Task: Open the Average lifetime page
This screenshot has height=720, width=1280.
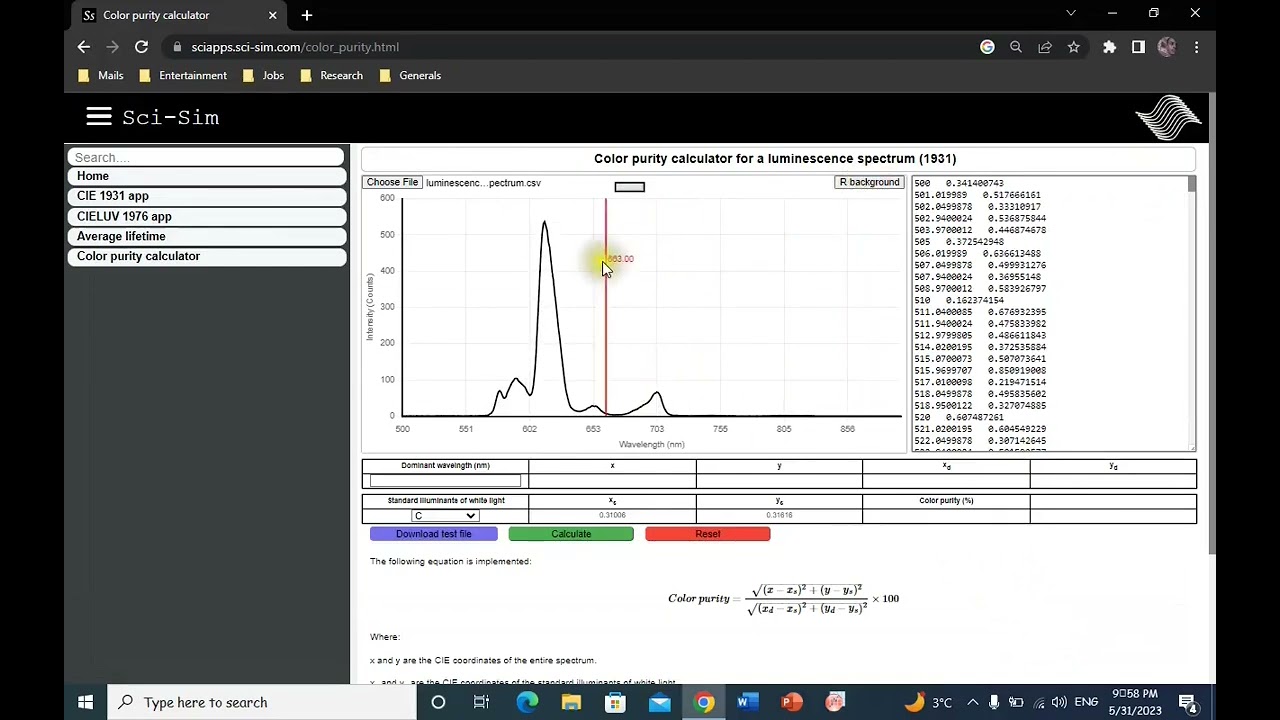Action: 206,236
